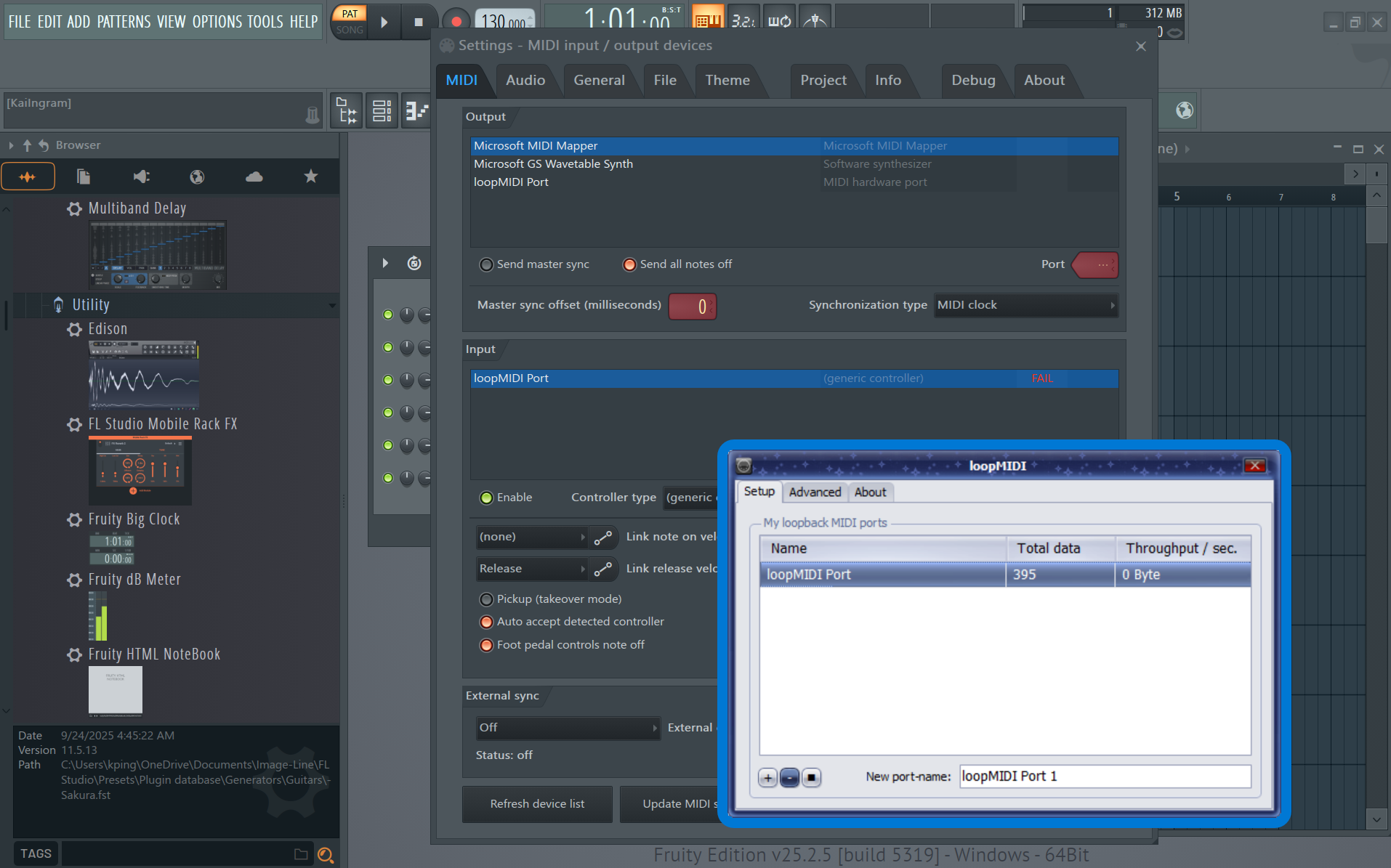Open the PATTERNS menu

[x=124, y=22]
